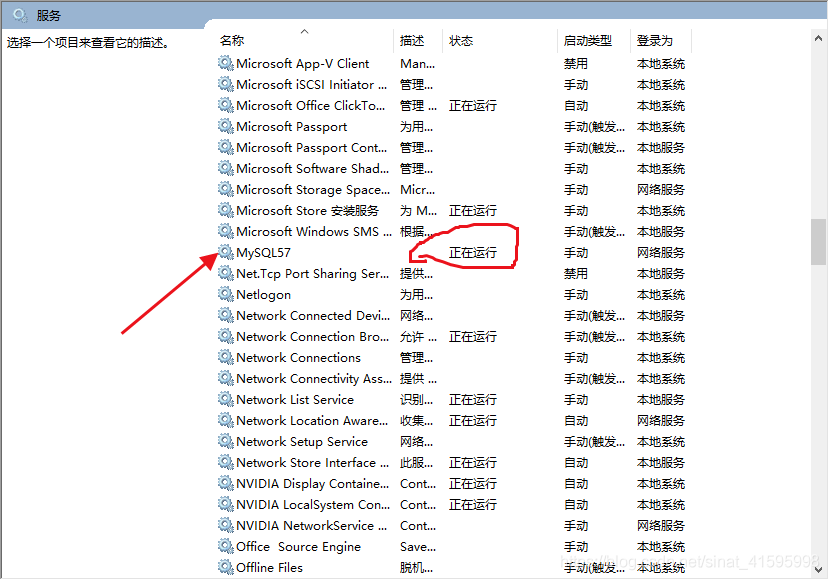Click the gear icon of NVIDIA NetworkService
829x580 pixels.
tap(226, 526)
